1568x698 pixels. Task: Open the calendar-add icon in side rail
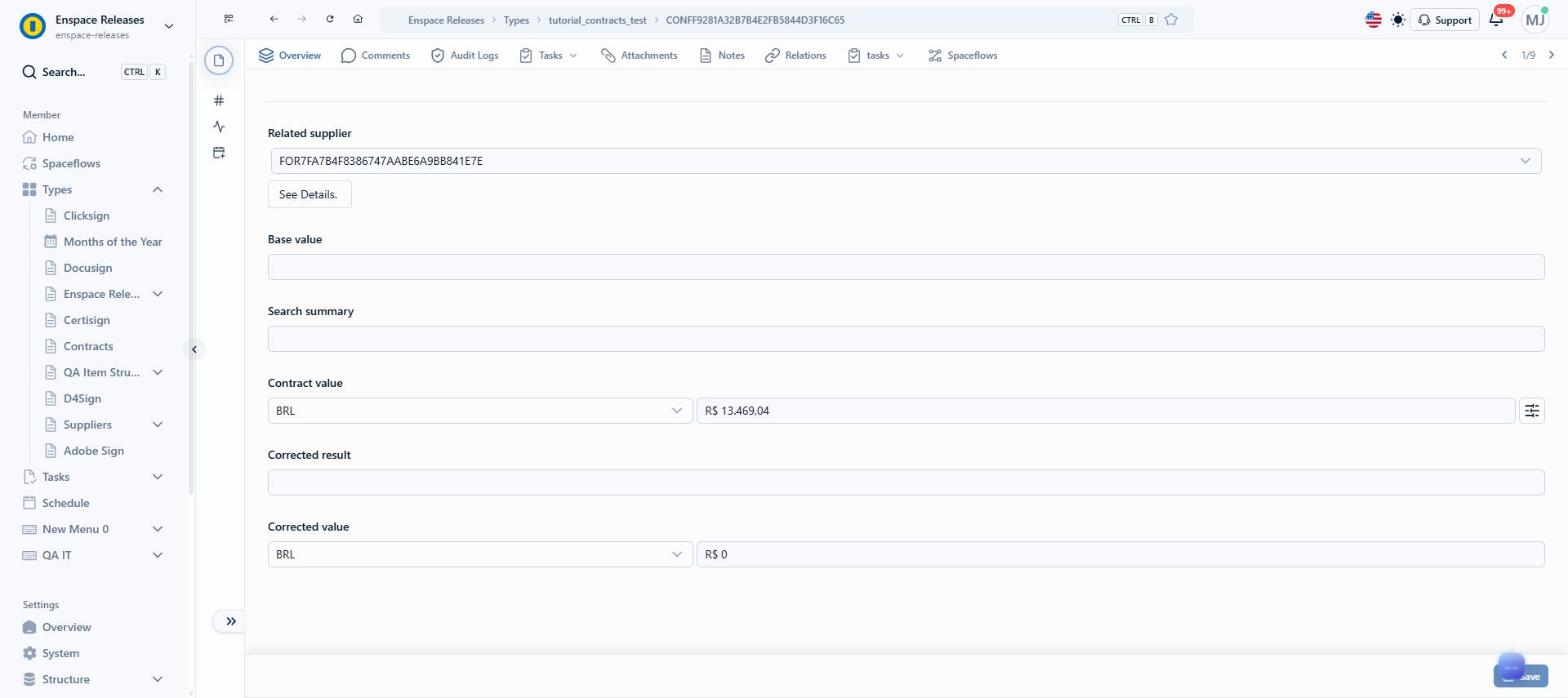(x=219, y=152)
